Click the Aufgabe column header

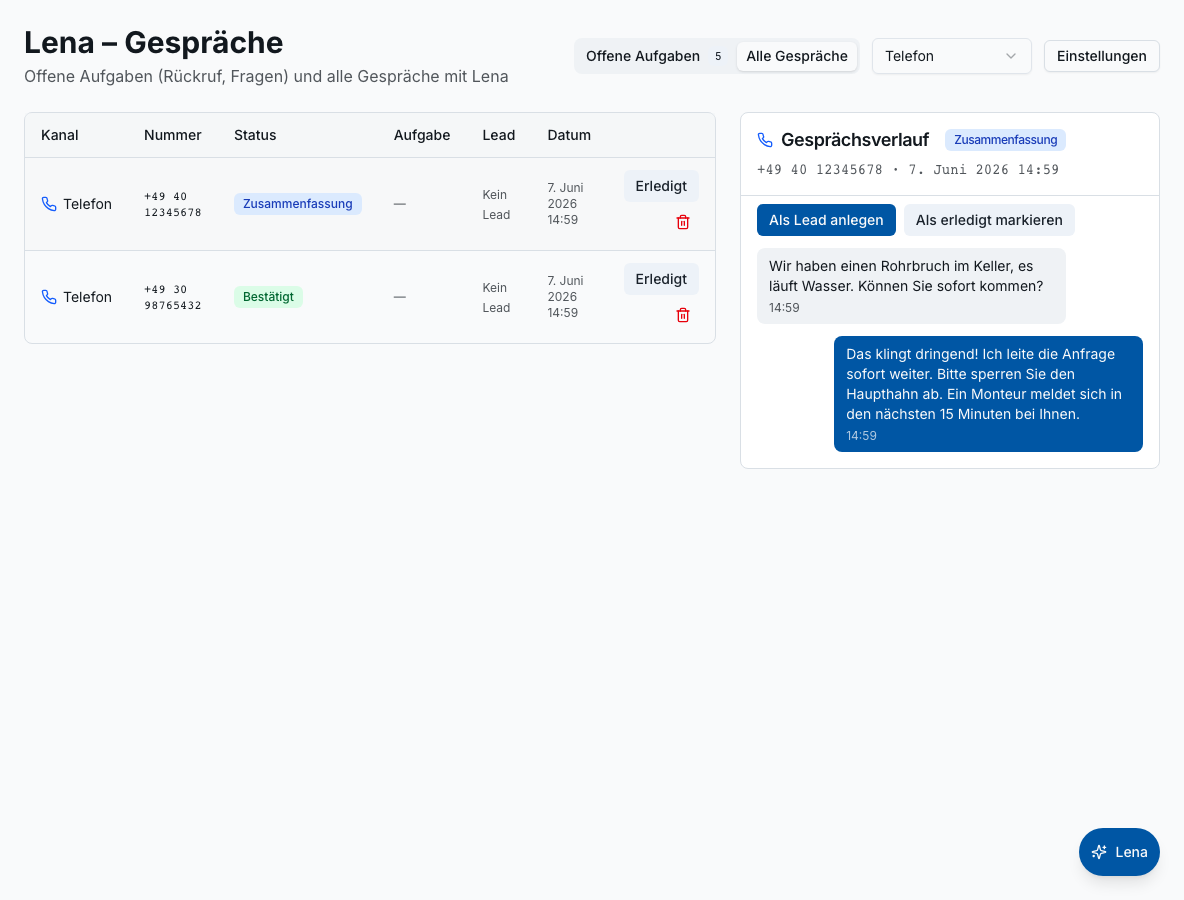[x=422, y=135]
